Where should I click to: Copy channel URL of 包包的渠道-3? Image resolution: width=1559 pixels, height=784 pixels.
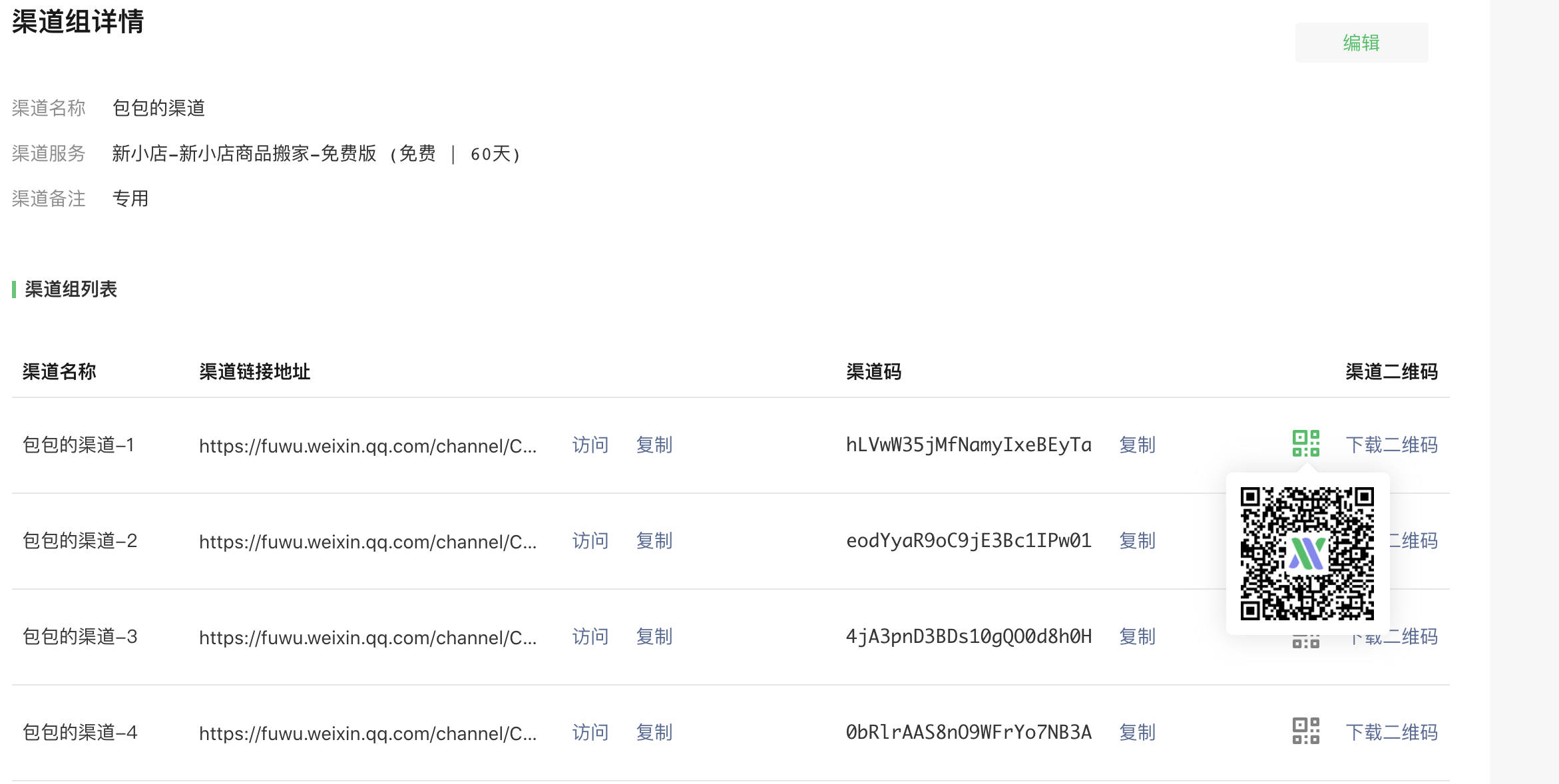pos(654,636)
